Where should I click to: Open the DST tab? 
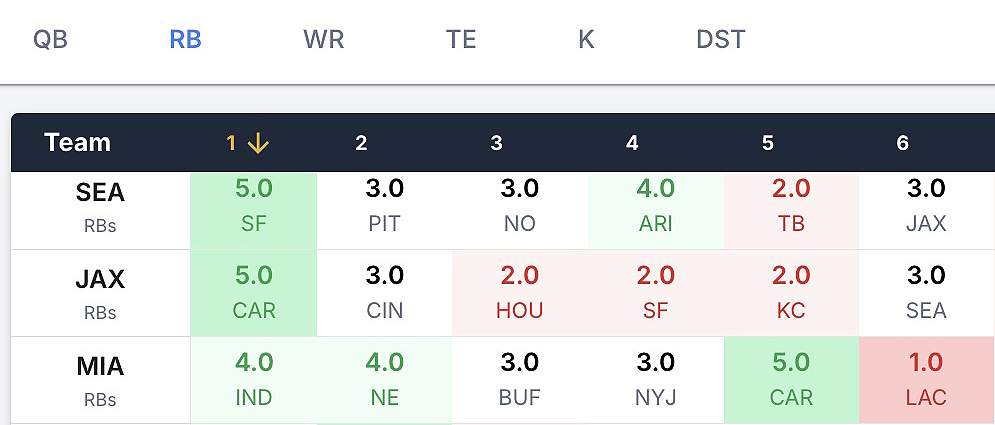720,40
